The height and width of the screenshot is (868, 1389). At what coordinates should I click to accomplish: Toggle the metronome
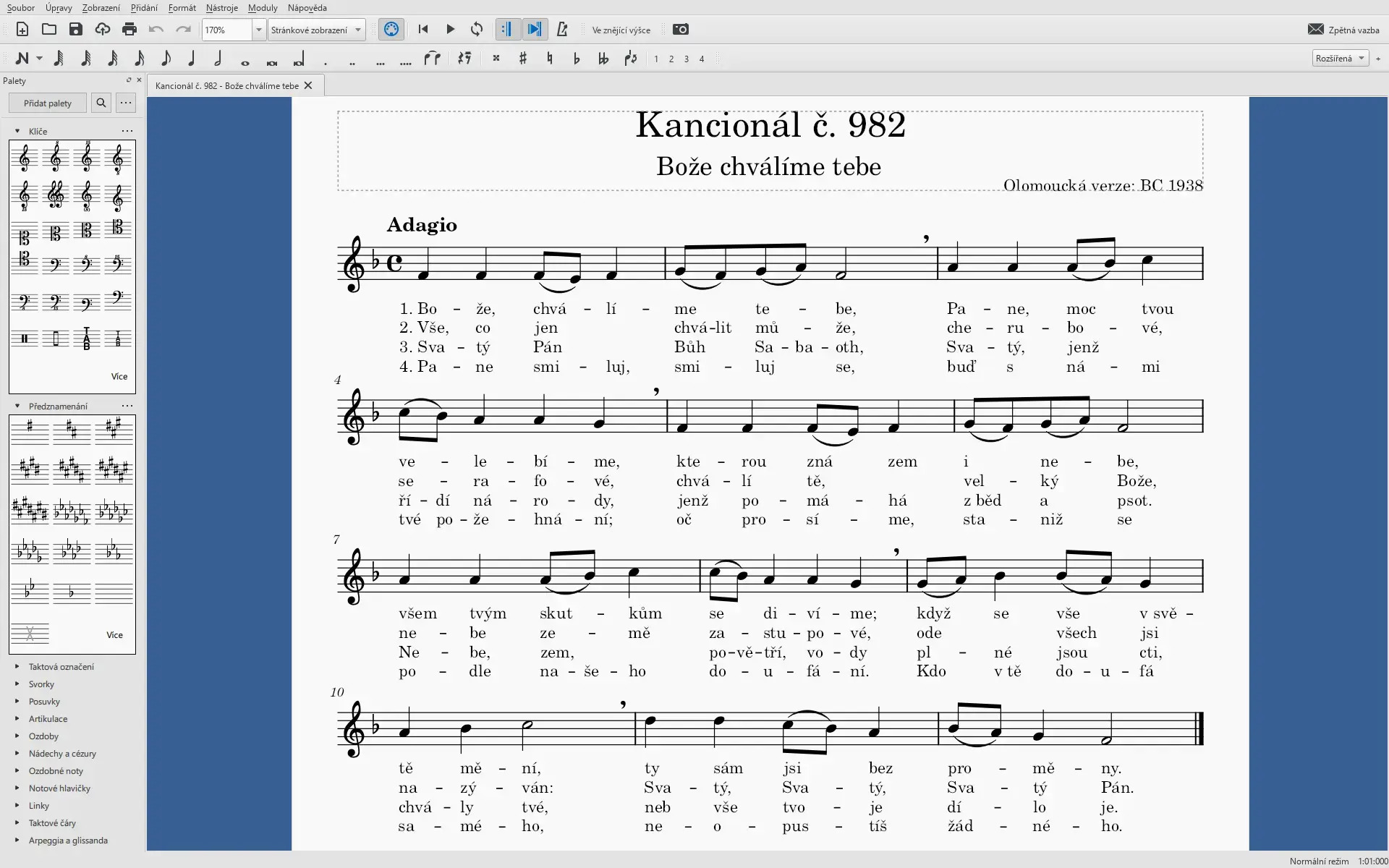[562, 30]
